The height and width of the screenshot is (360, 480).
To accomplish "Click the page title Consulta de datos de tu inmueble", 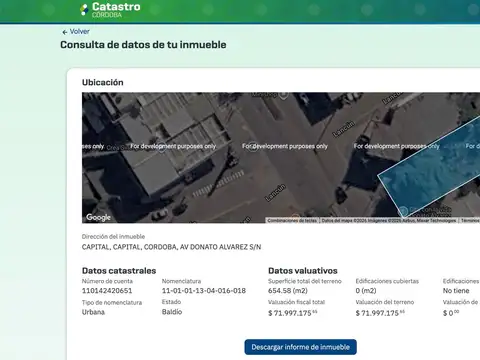I will (x=143, y=45).
